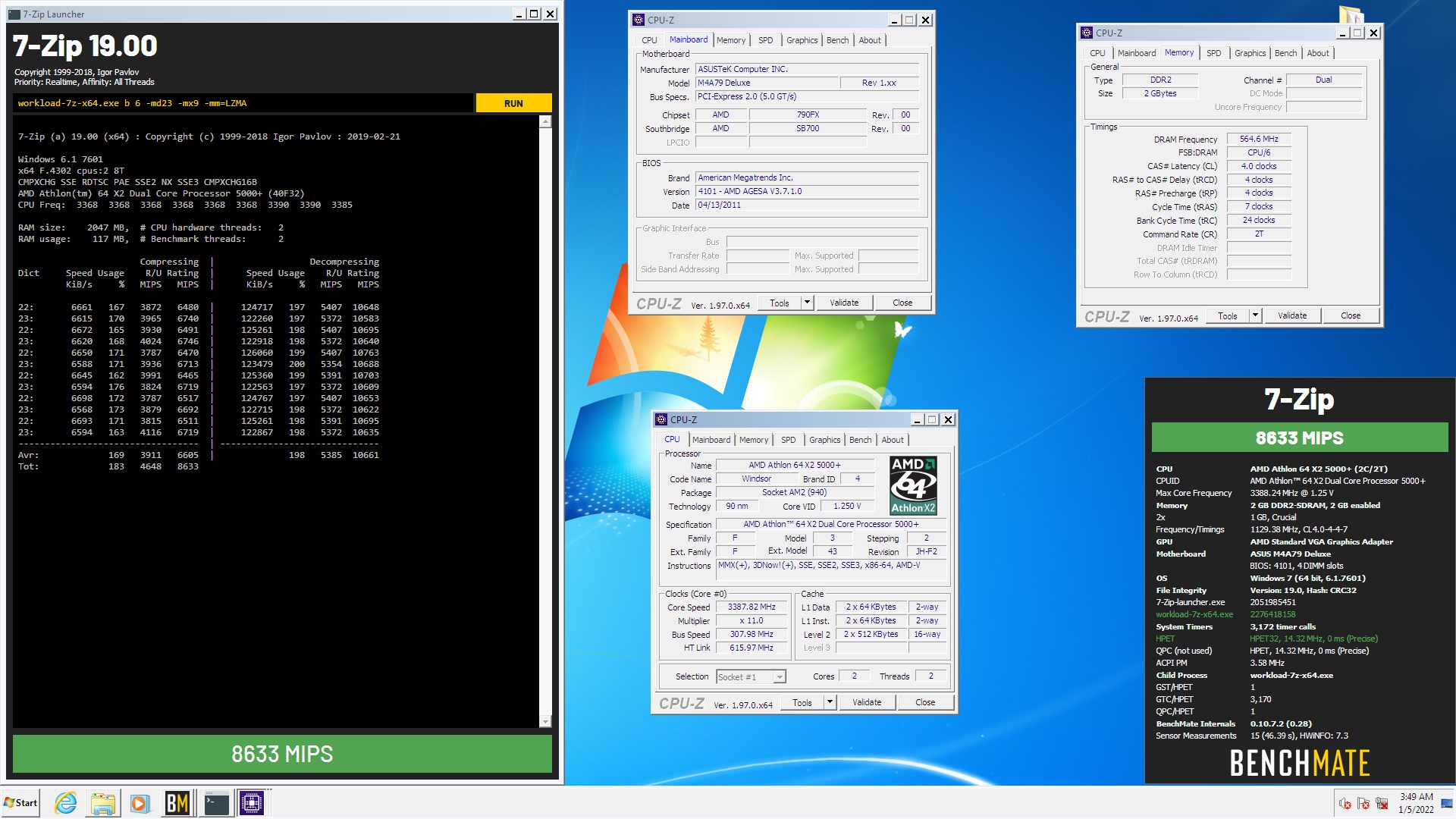This screenshot has width=1456, height=819.
Task: Click Validate in Memory CPU-Z window
Action: coord(1292,316)
